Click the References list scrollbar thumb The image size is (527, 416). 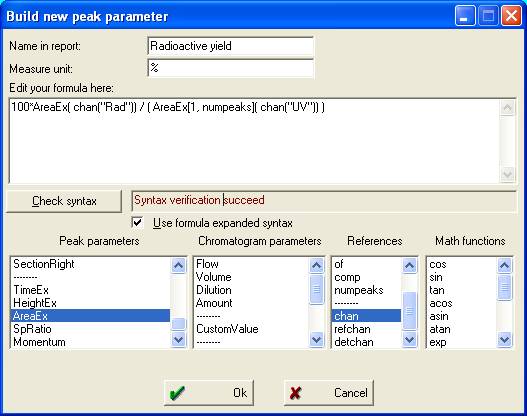click(x=409, y=311)
